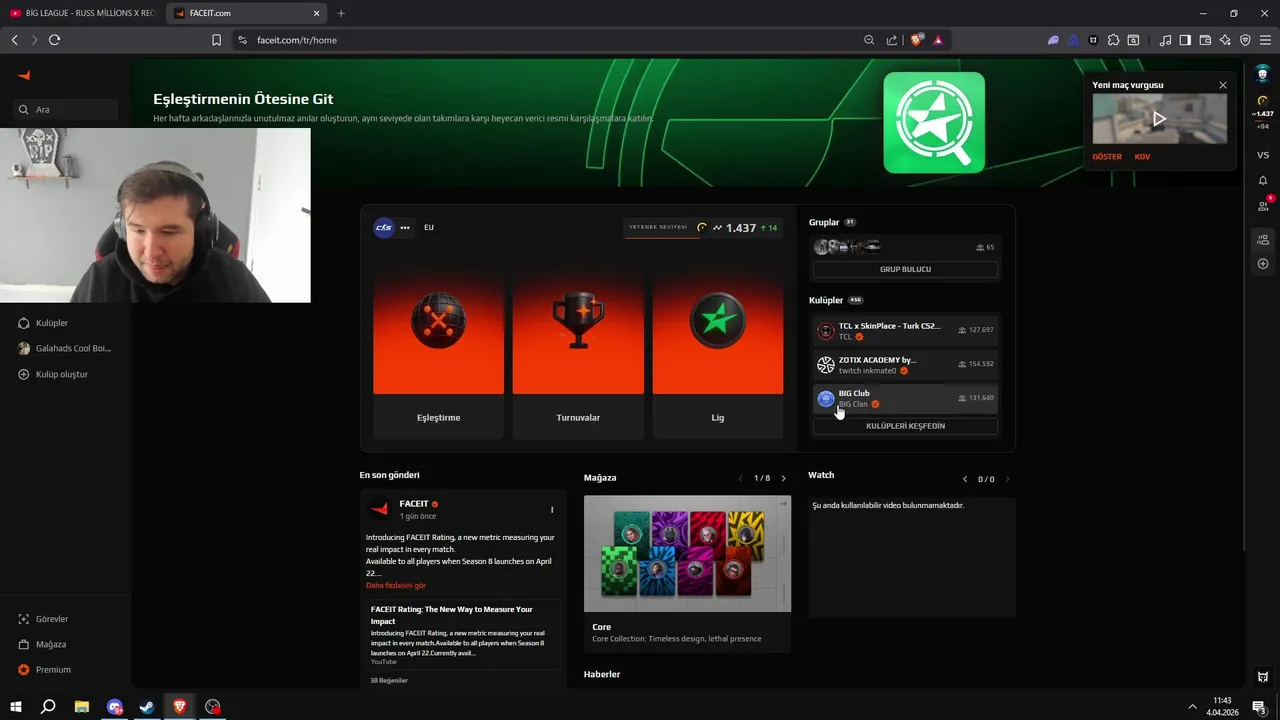Open friends icon with red badge
Screen dimensions: 1280x720
tap(1263, 205)
